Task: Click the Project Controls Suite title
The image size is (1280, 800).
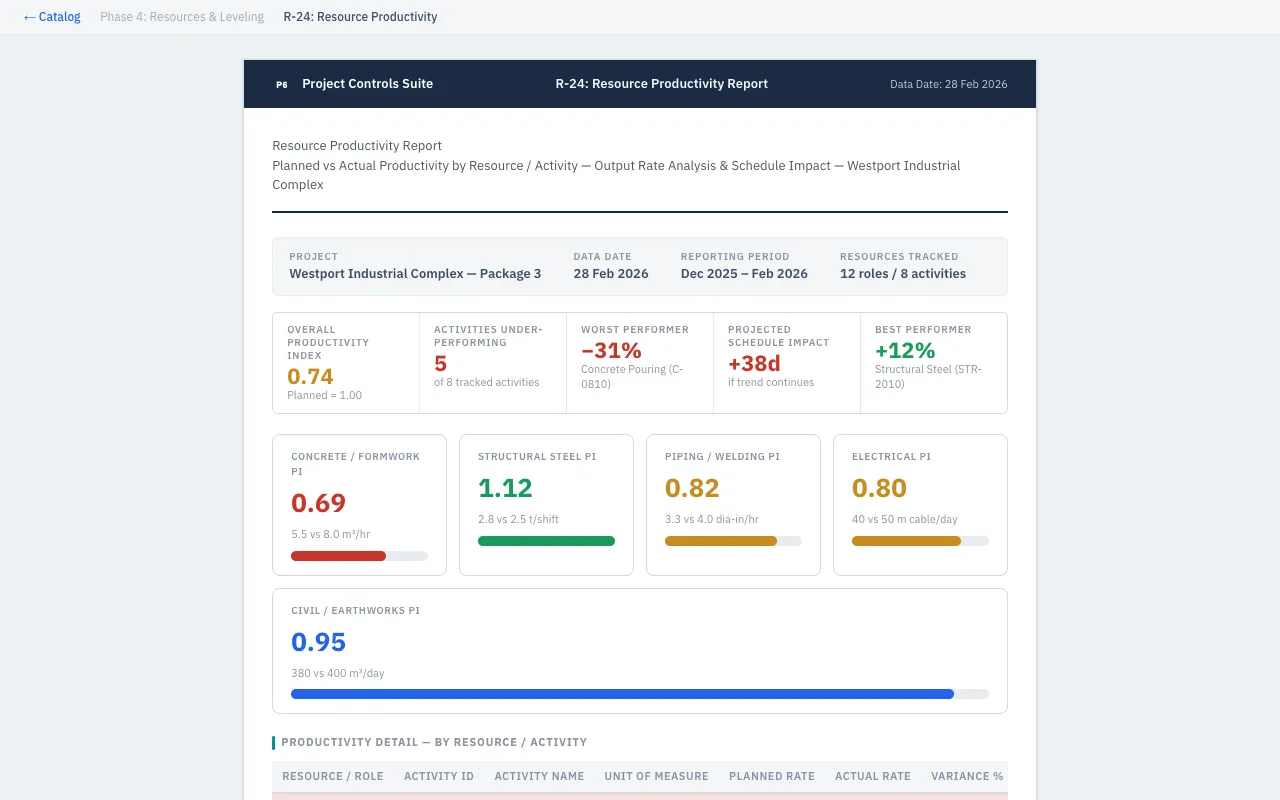Action: coord(367,84)
